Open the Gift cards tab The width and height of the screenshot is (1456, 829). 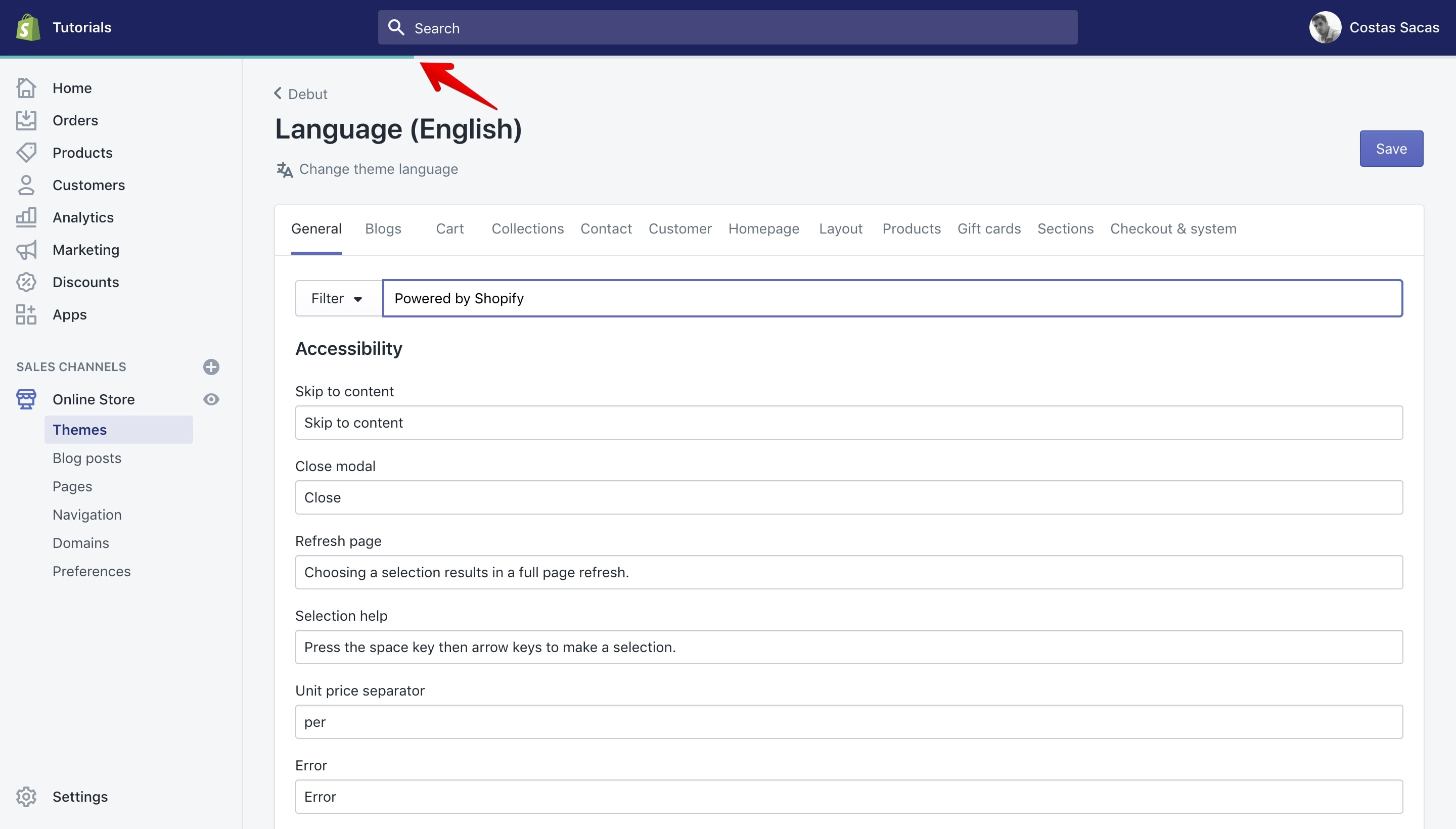point(989,229)
